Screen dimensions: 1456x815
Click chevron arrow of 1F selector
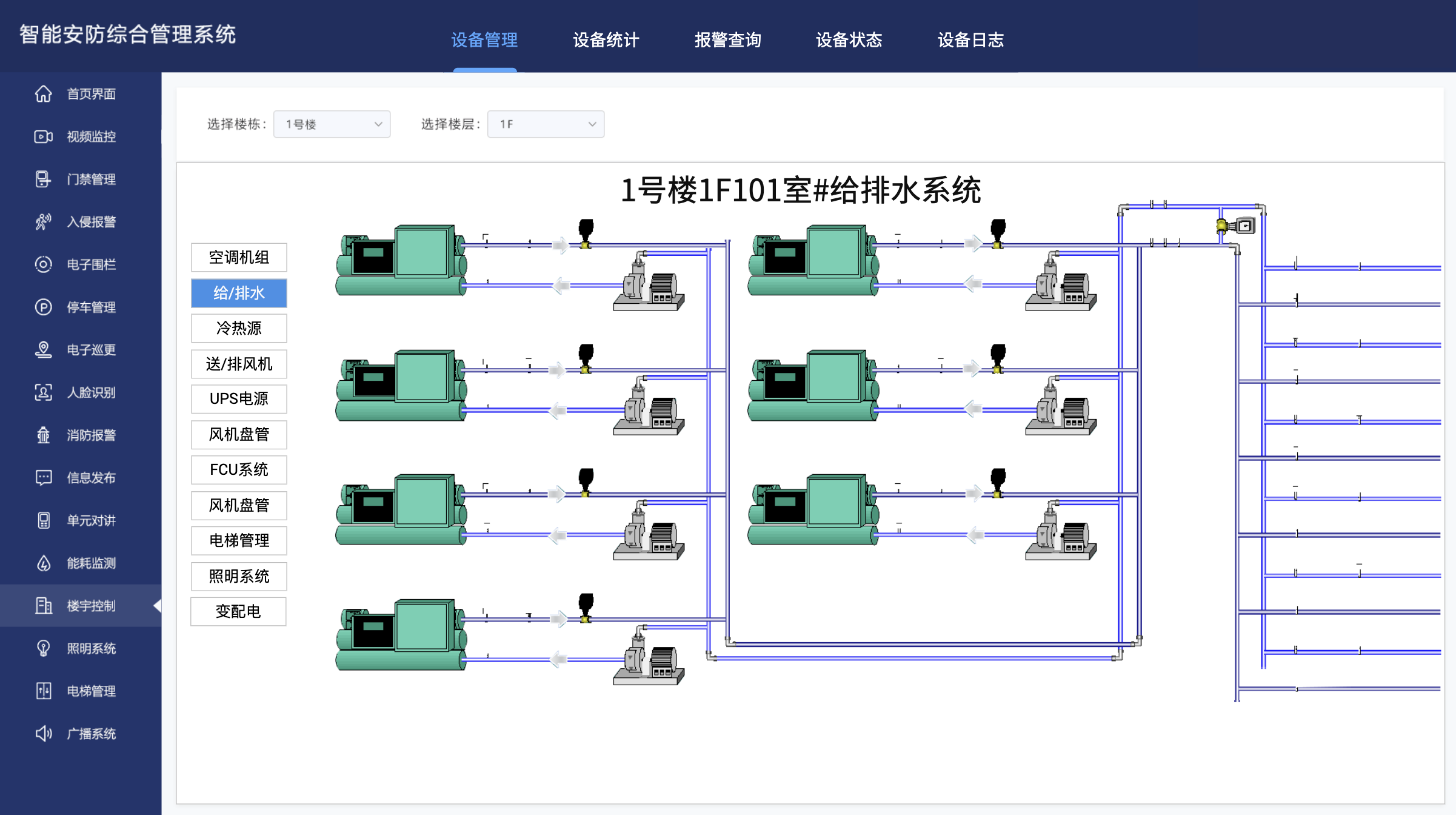tap(592, 124)
